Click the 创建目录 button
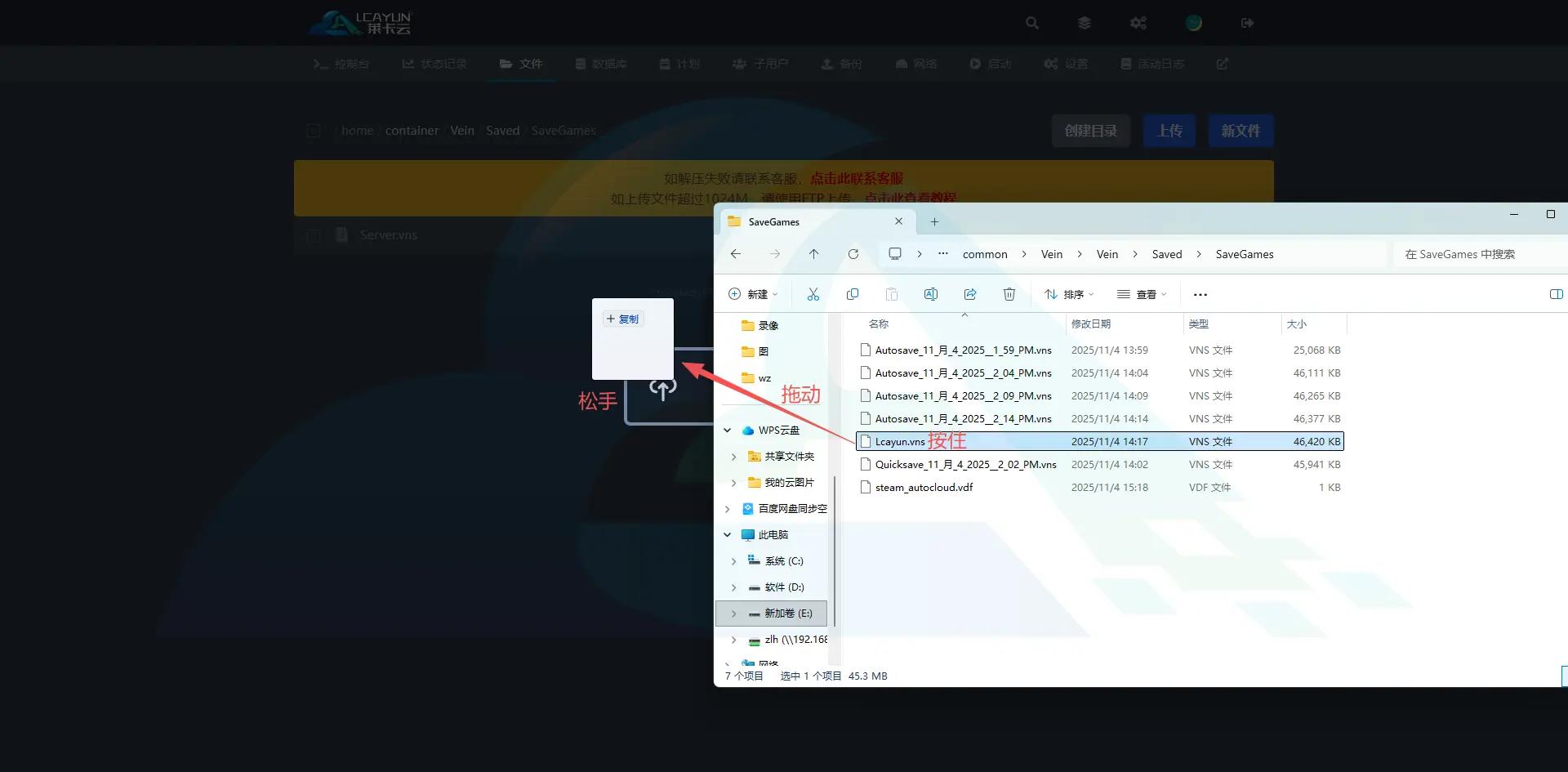The height and width of the screenshot is (772, 1568). (1090, 131)
